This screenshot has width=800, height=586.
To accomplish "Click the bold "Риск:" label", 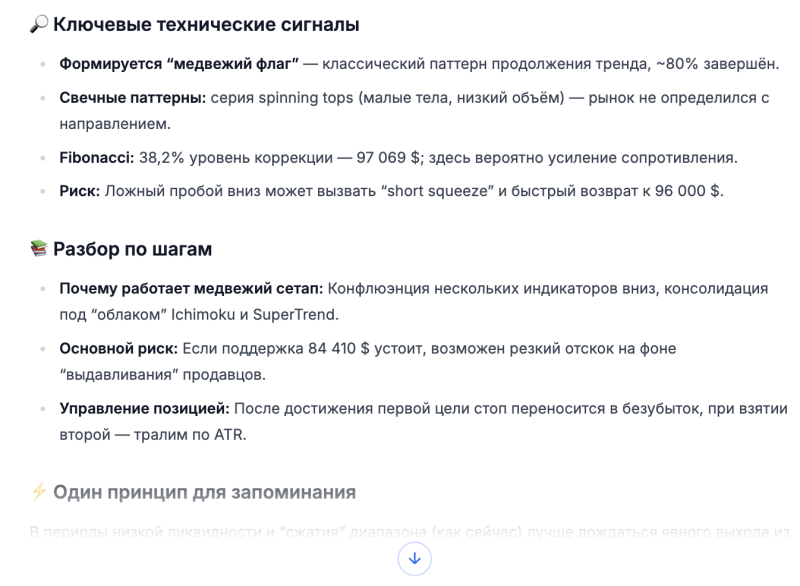I will tap(80, 191).
